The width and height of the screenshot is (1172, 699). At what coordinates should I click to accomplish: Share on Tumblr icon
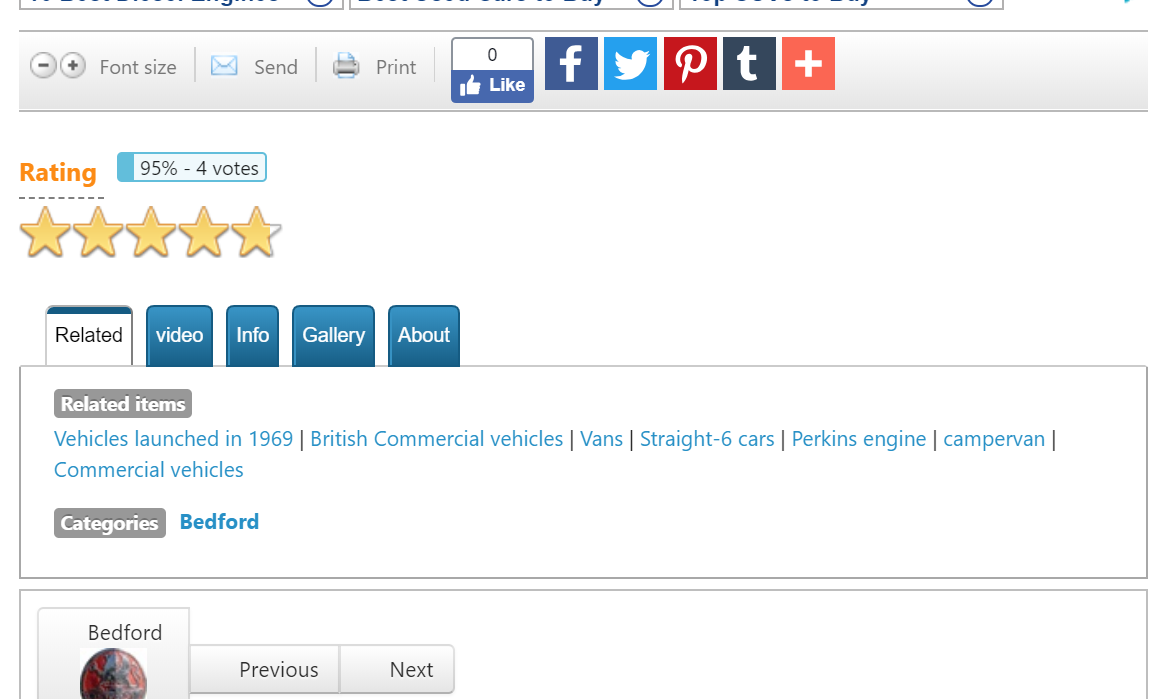point(749,64)
